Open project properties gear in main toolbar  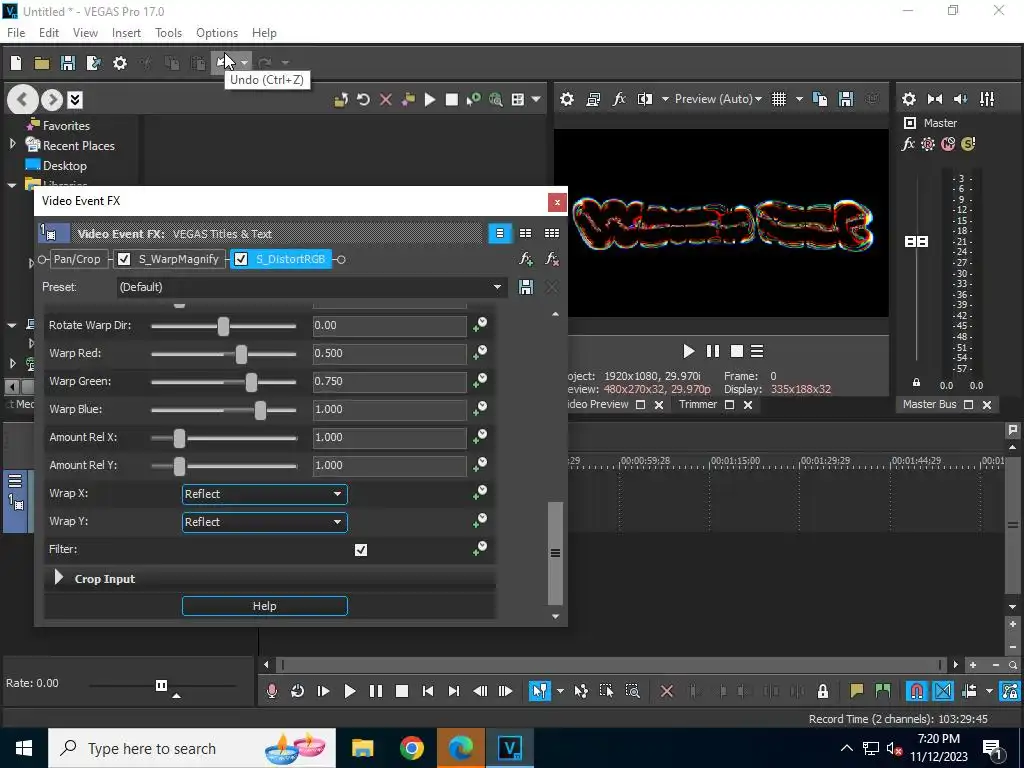coord(120,63)
